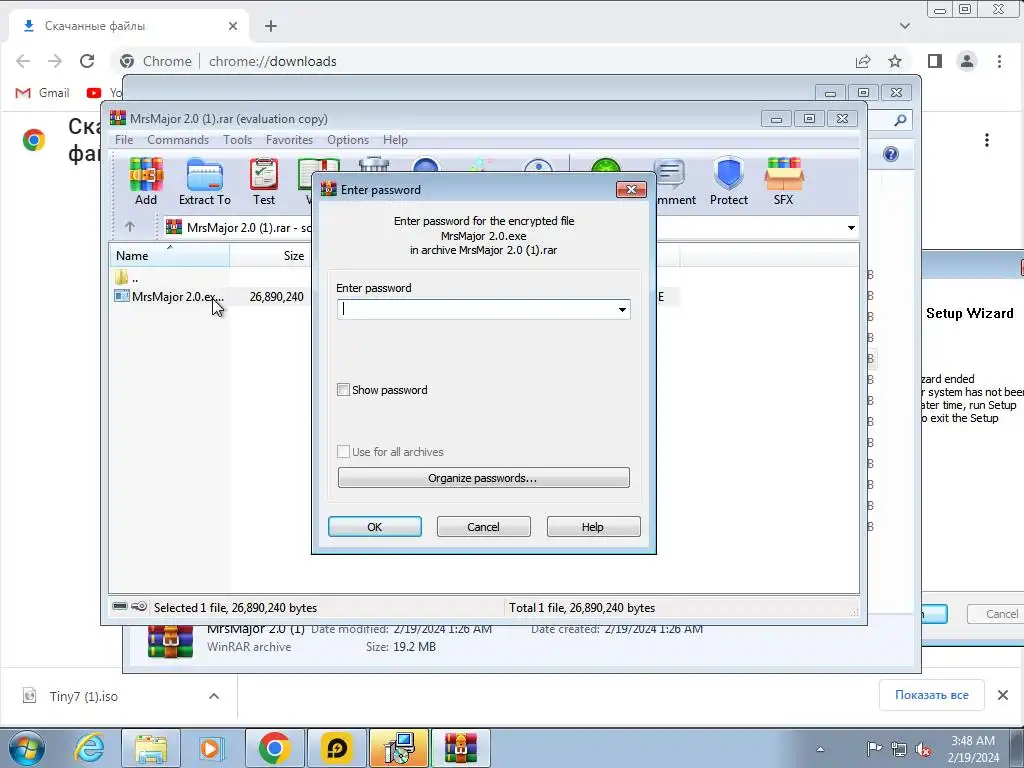Click the search magnifier in Explorer window
Image resolution: width=1024 pixels, height=768 pixels.
[900, 120]
